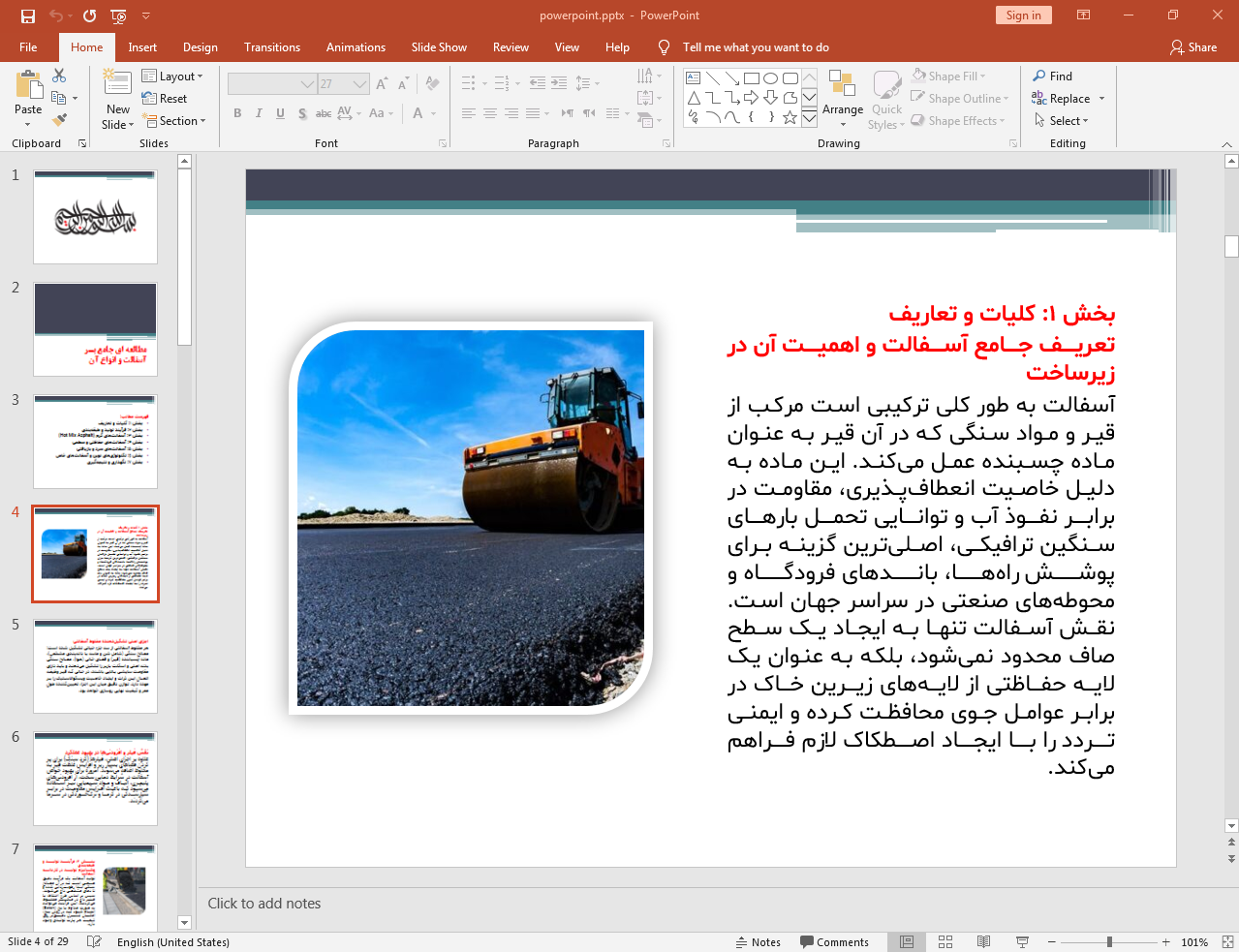This screenshot has width=1239, height=952.
Task: Toggle Align Right paragraph alignment
Action: pyautogui.click(x=511, y=113)
